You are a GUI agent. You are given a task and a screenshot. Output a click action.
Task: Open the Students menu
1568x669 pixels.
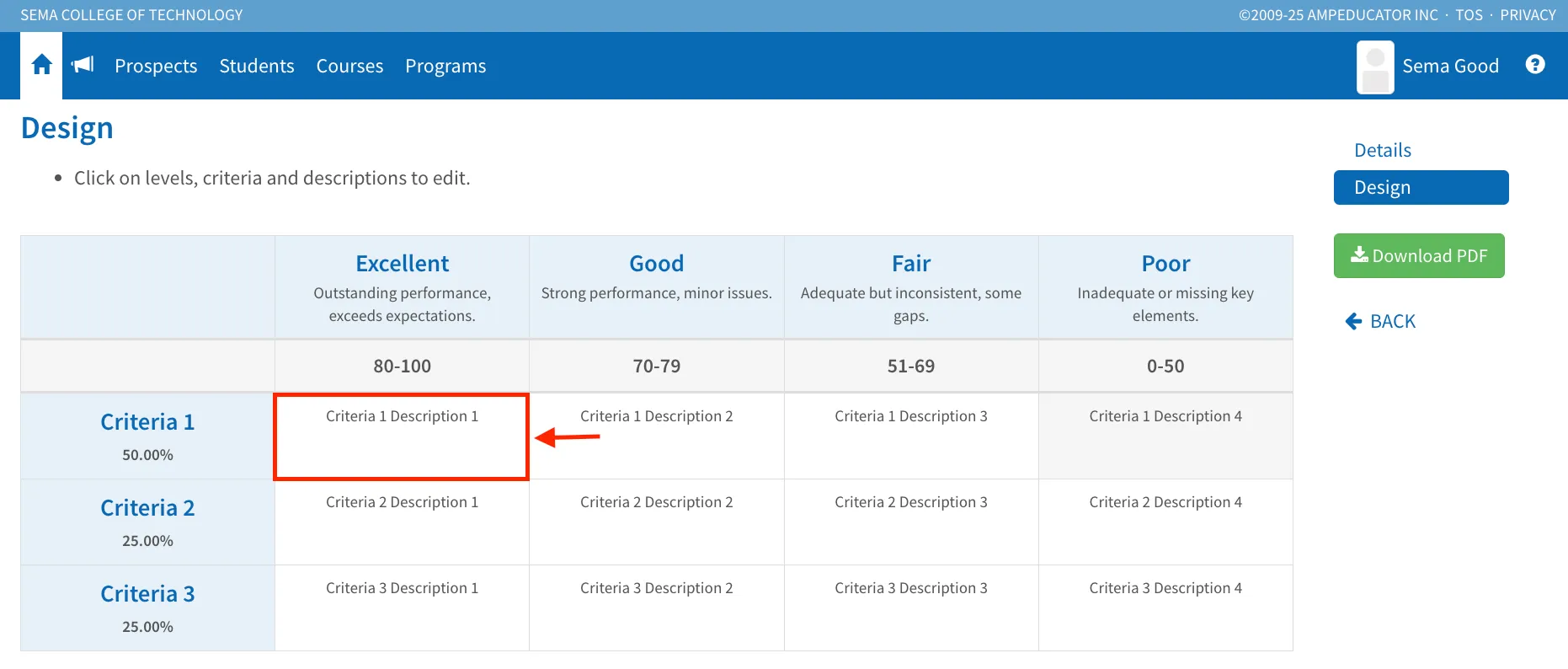click(257, 66)
